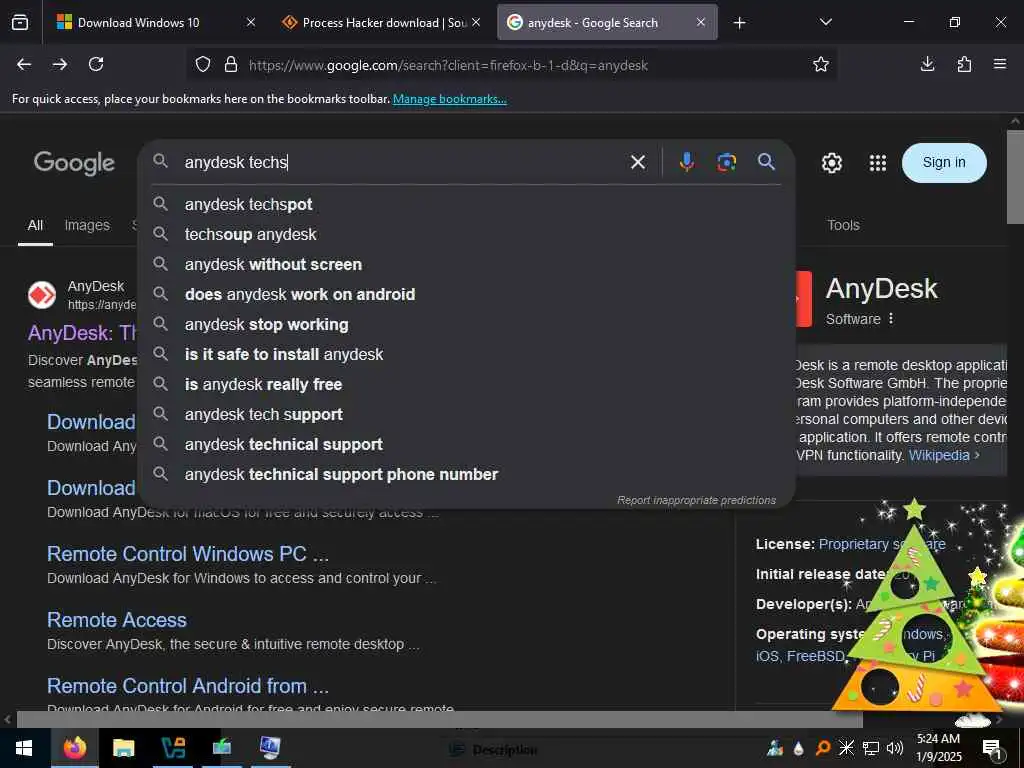The image size is (1024, 768).
Task: Click the Firefox address bar URL
Action: point(448,65)
